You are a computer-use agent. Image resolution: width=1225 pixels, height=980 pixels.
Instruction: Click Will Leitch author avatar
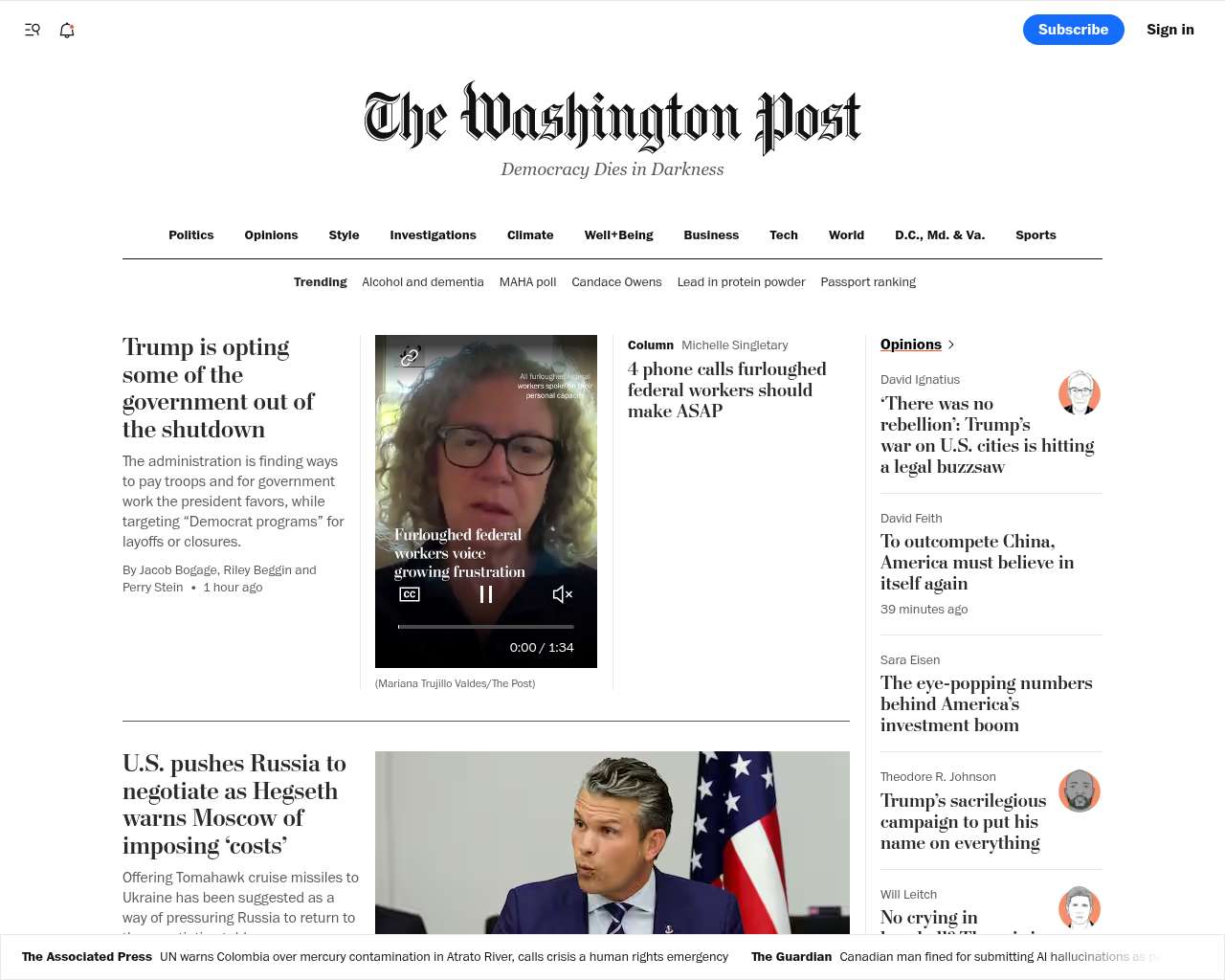[x=1080, y=908]
